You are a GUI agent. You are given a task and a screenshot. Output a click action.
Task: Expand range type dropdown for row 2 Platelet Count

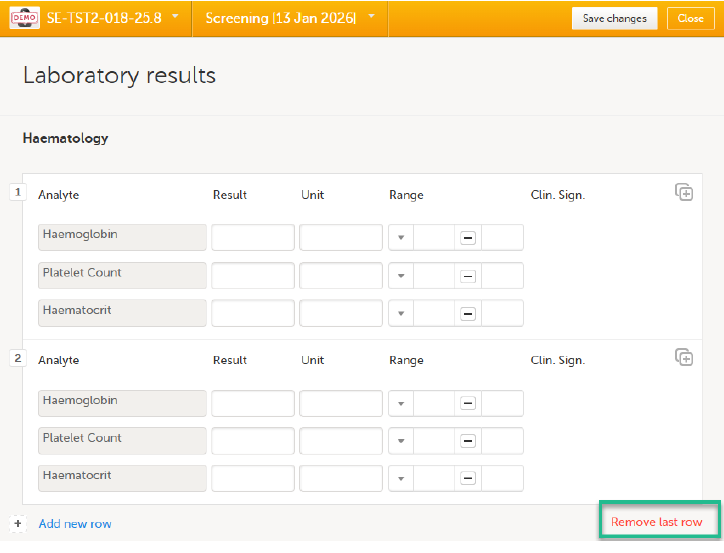(401, 441)
